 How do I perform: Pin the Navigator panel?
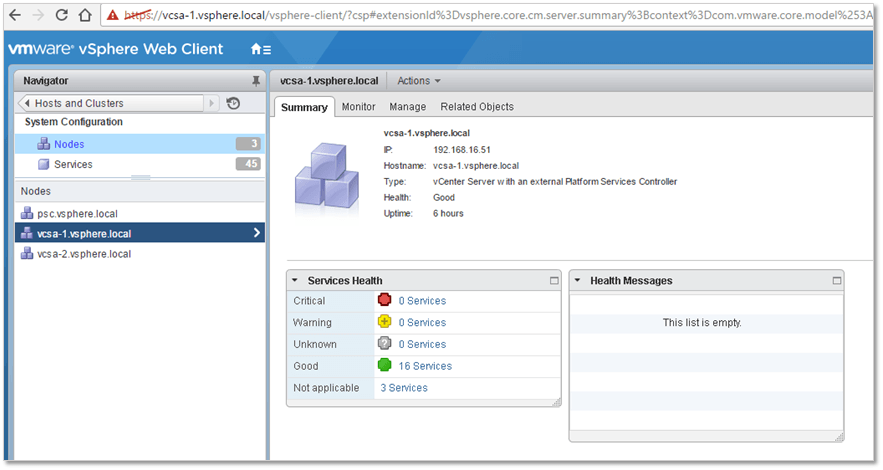coord(256,81)
